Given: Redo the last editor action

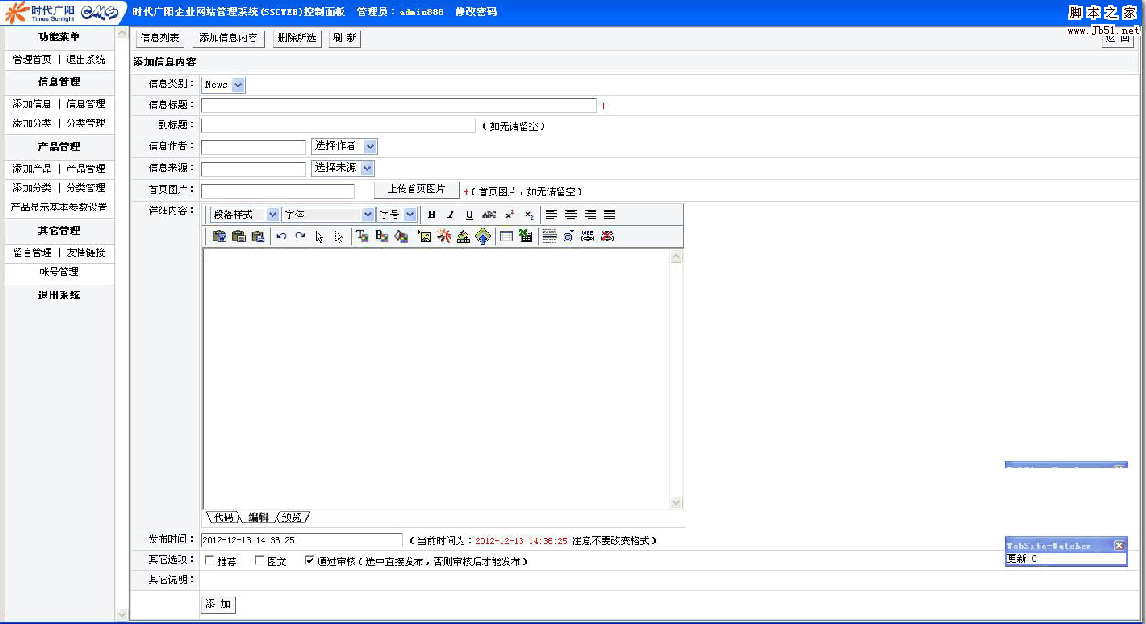Looking at the screenshot, I should [x=300, y=236].
